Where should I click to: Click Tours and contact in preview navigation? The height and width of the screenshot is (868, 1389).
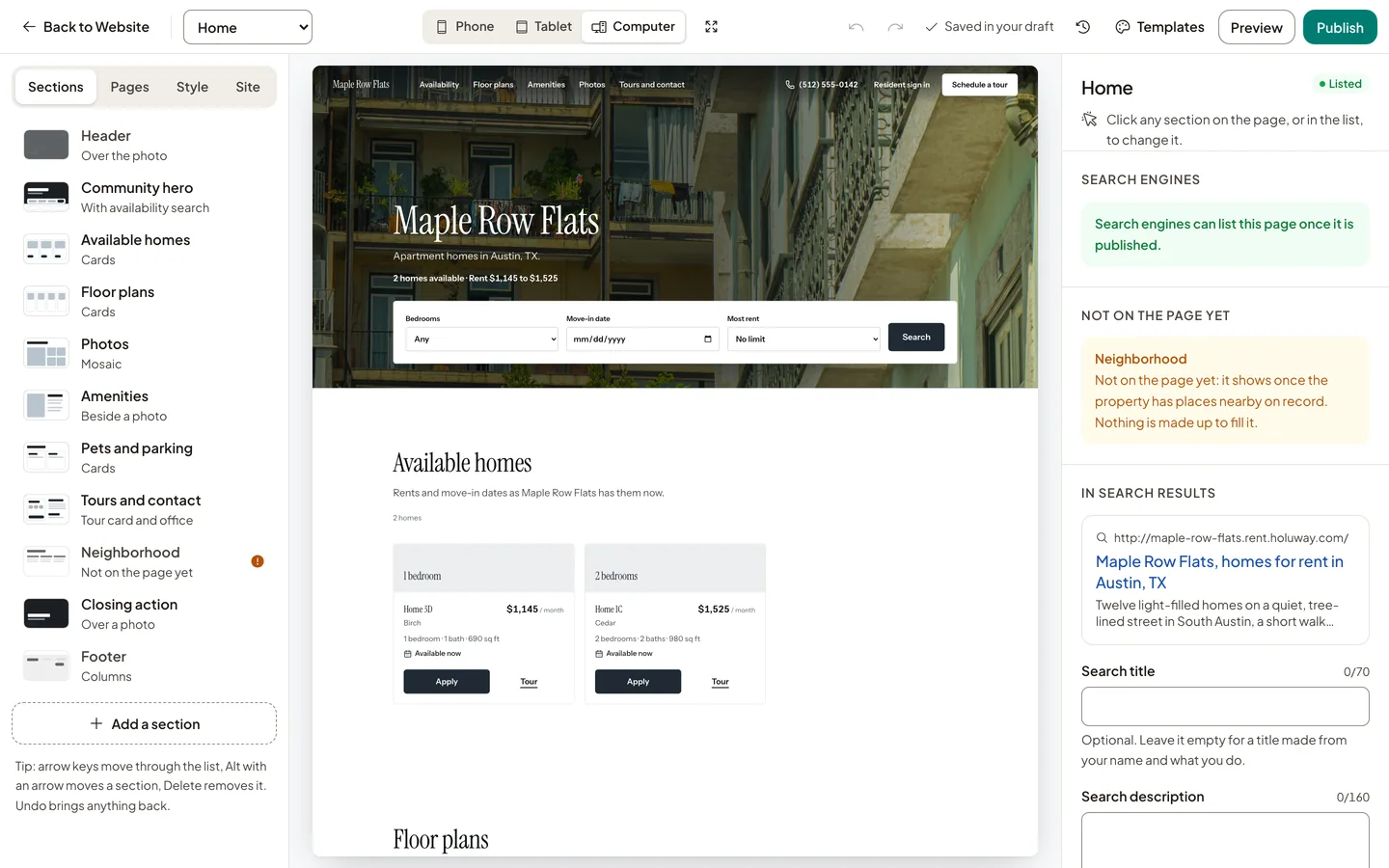click(x=652, y=85)
